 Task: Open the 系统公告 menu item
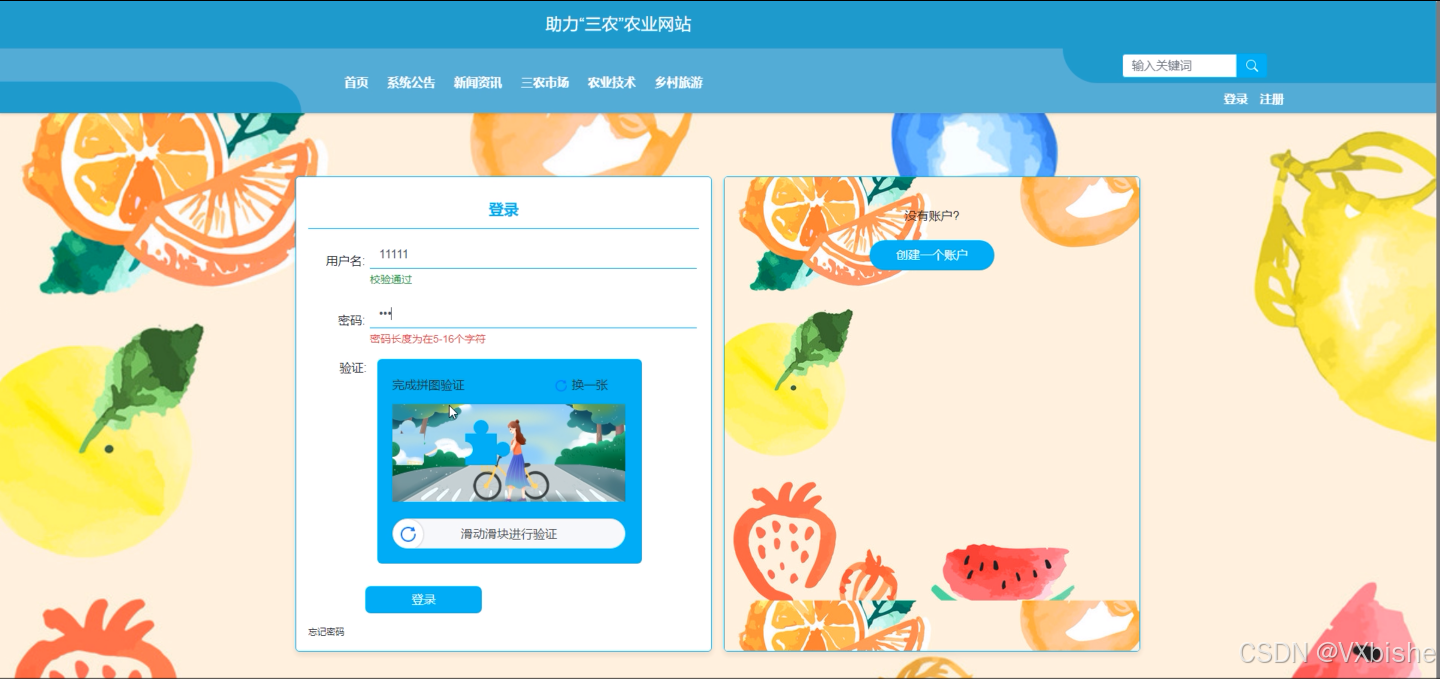tap(411, 83)
